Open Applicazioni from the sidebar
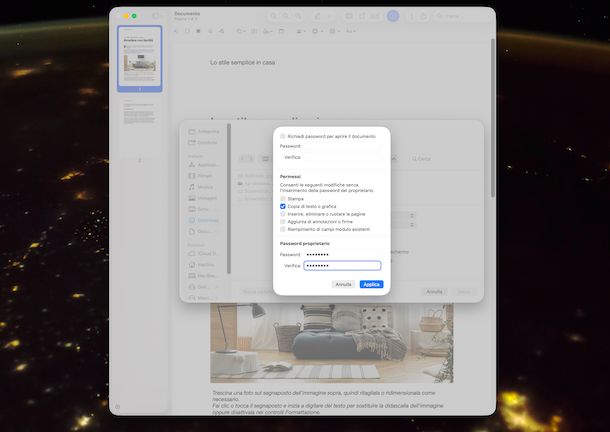 pyautogui.click(x=208, y=163)
